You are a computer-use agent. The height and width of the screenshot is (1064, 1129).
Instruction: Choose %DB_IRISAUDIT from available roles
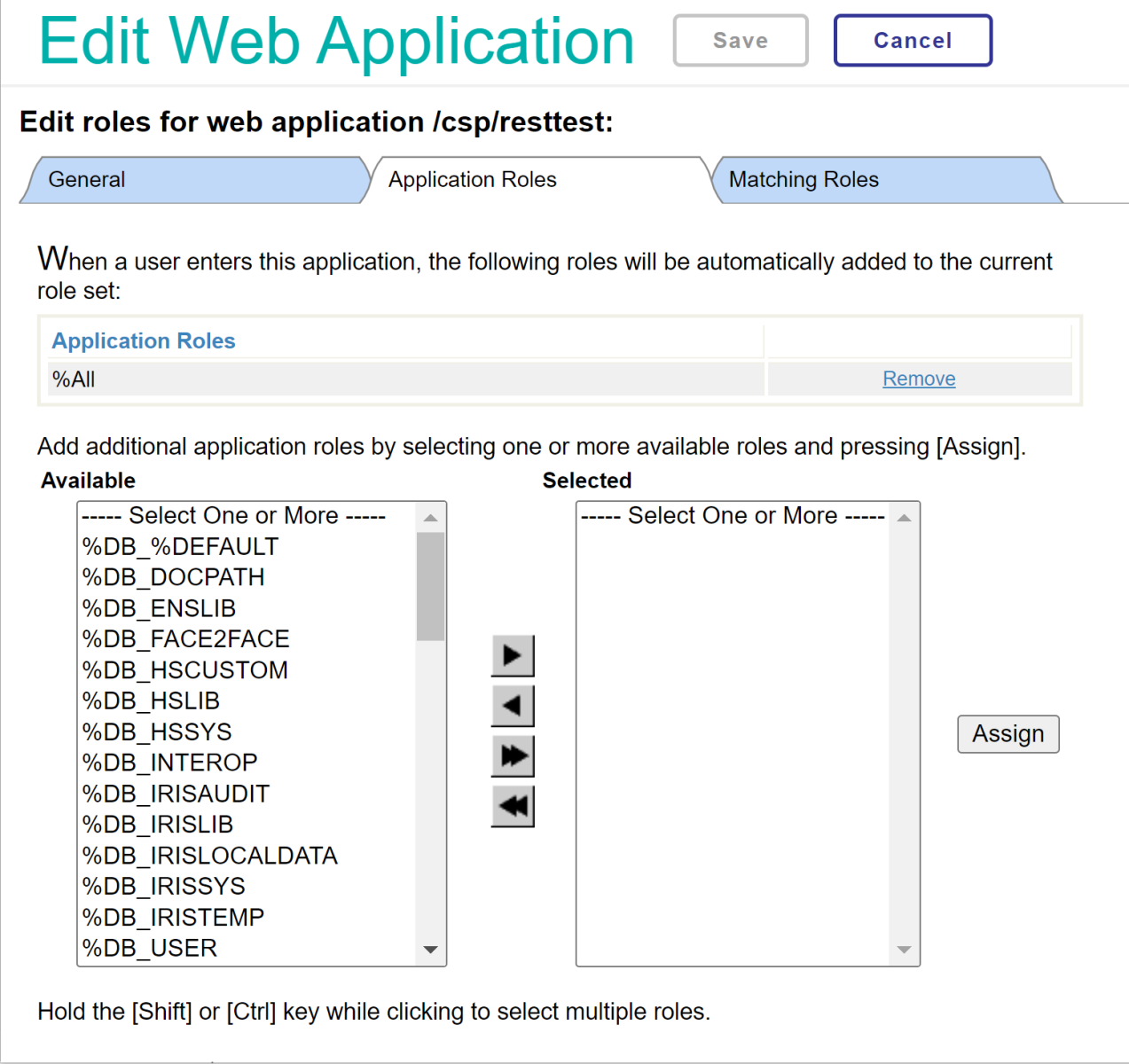click(176, 794)
